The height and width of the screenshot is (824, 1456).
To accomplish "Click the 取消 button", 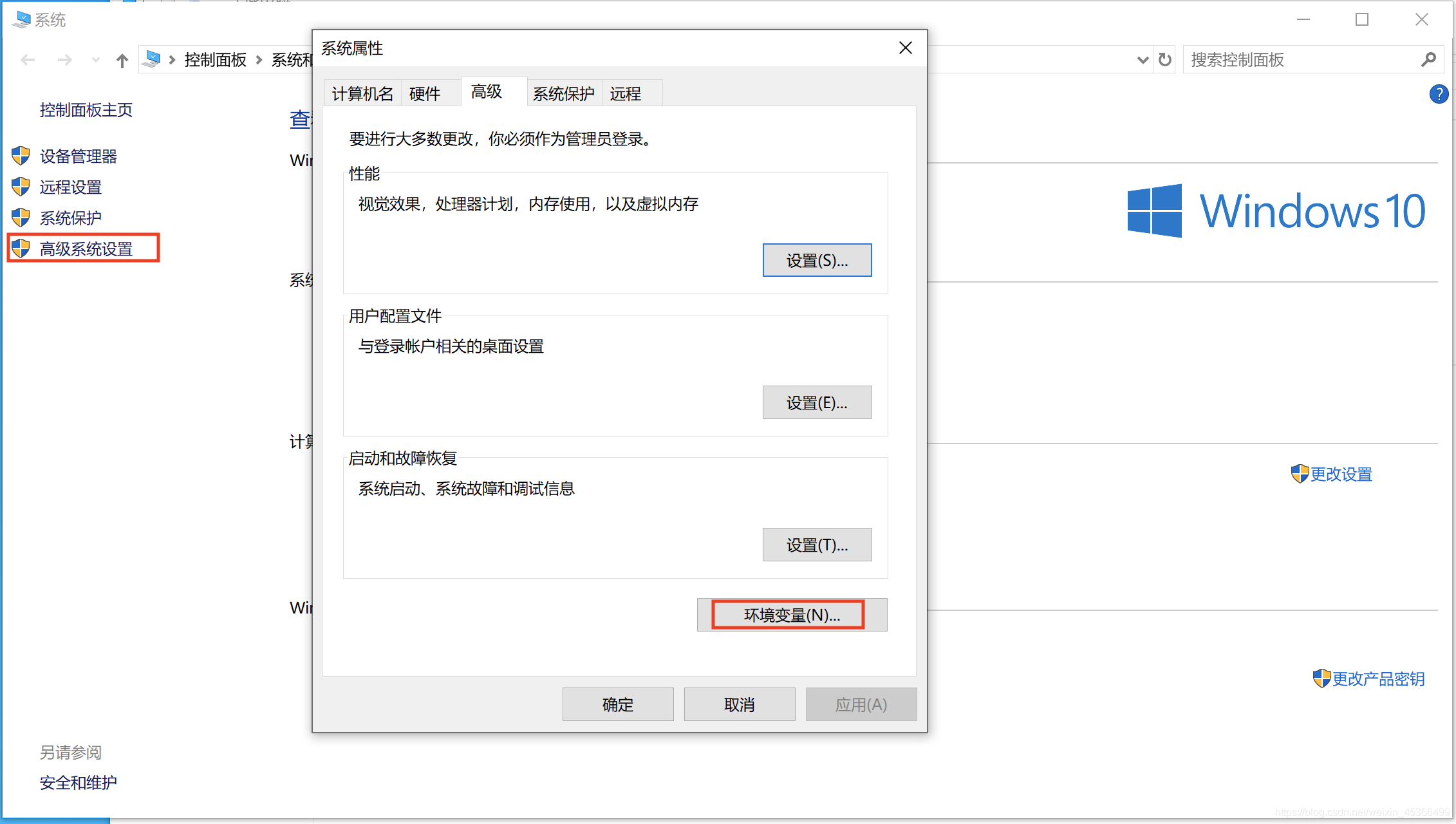I will pyautogui.click(x=740, y=704).
